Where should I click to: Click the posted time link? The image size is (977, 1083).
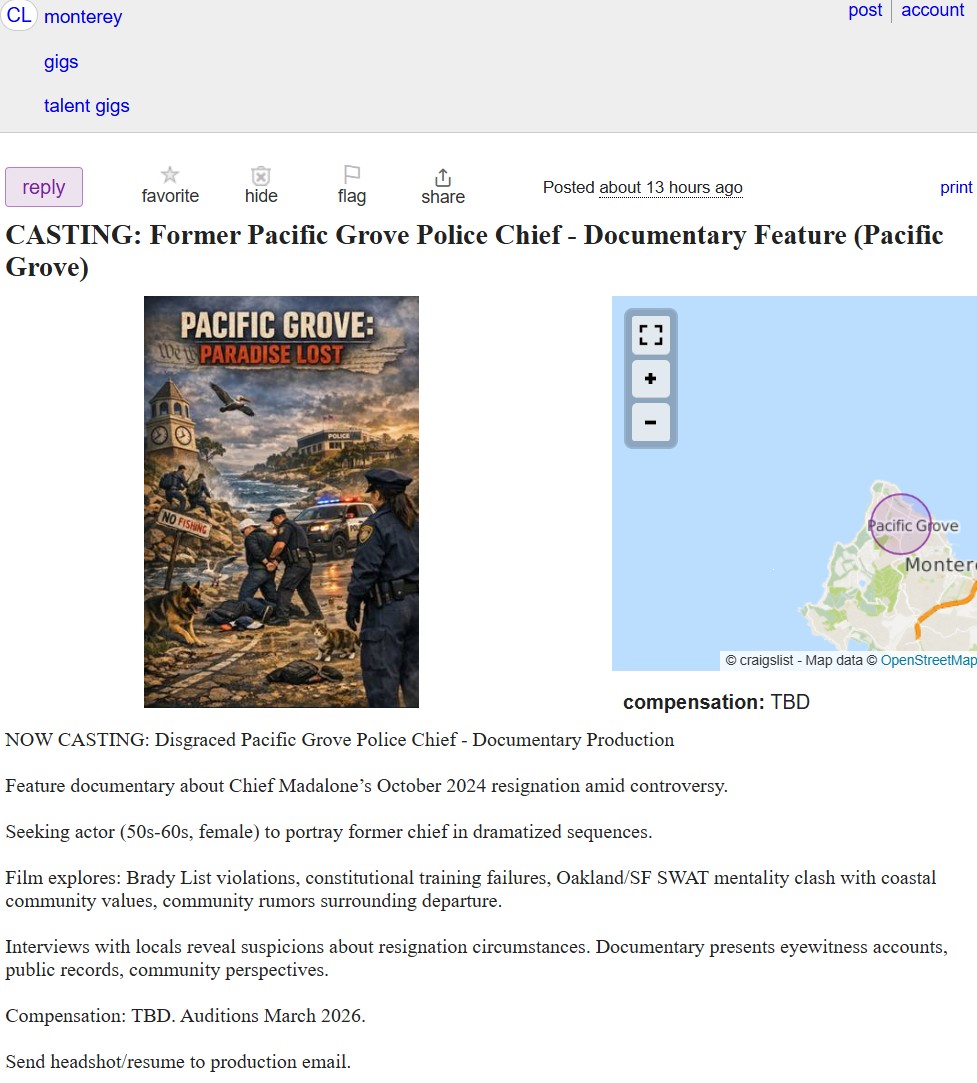click(670, 187)
